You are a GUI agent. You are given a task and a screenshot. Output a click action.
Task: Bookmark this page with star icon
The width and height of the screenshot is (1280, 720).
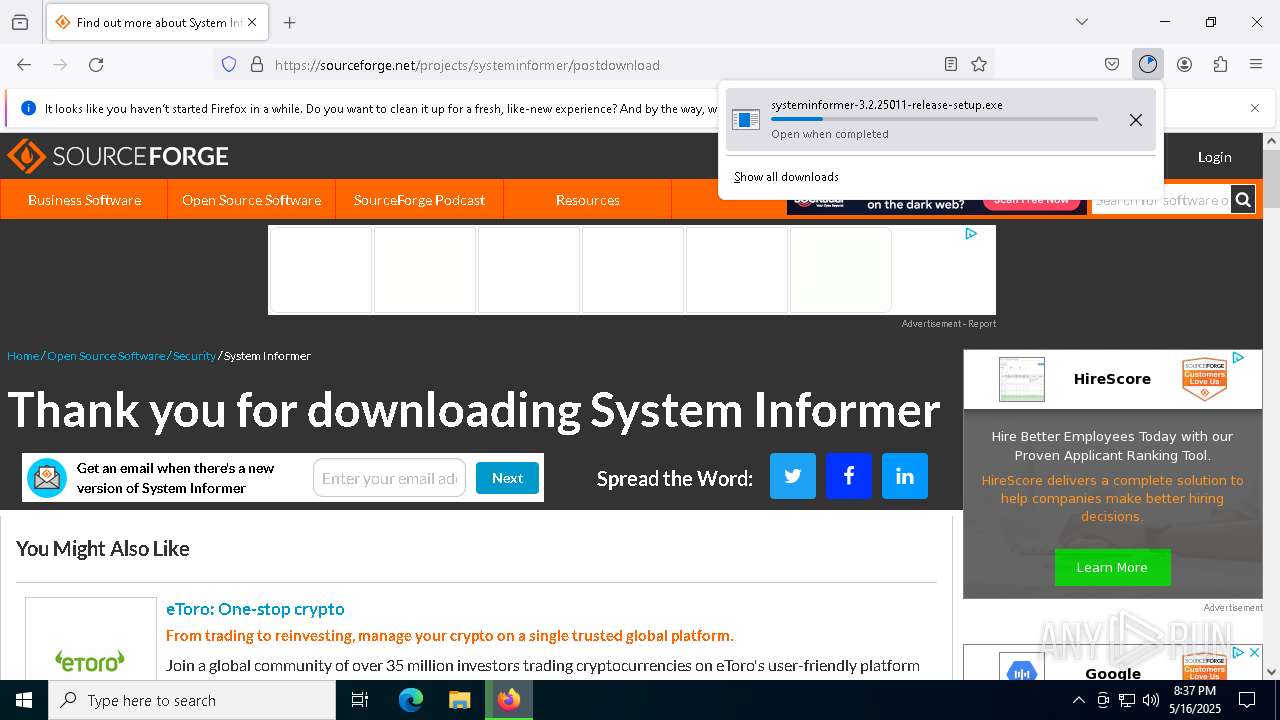coord(979,64)
